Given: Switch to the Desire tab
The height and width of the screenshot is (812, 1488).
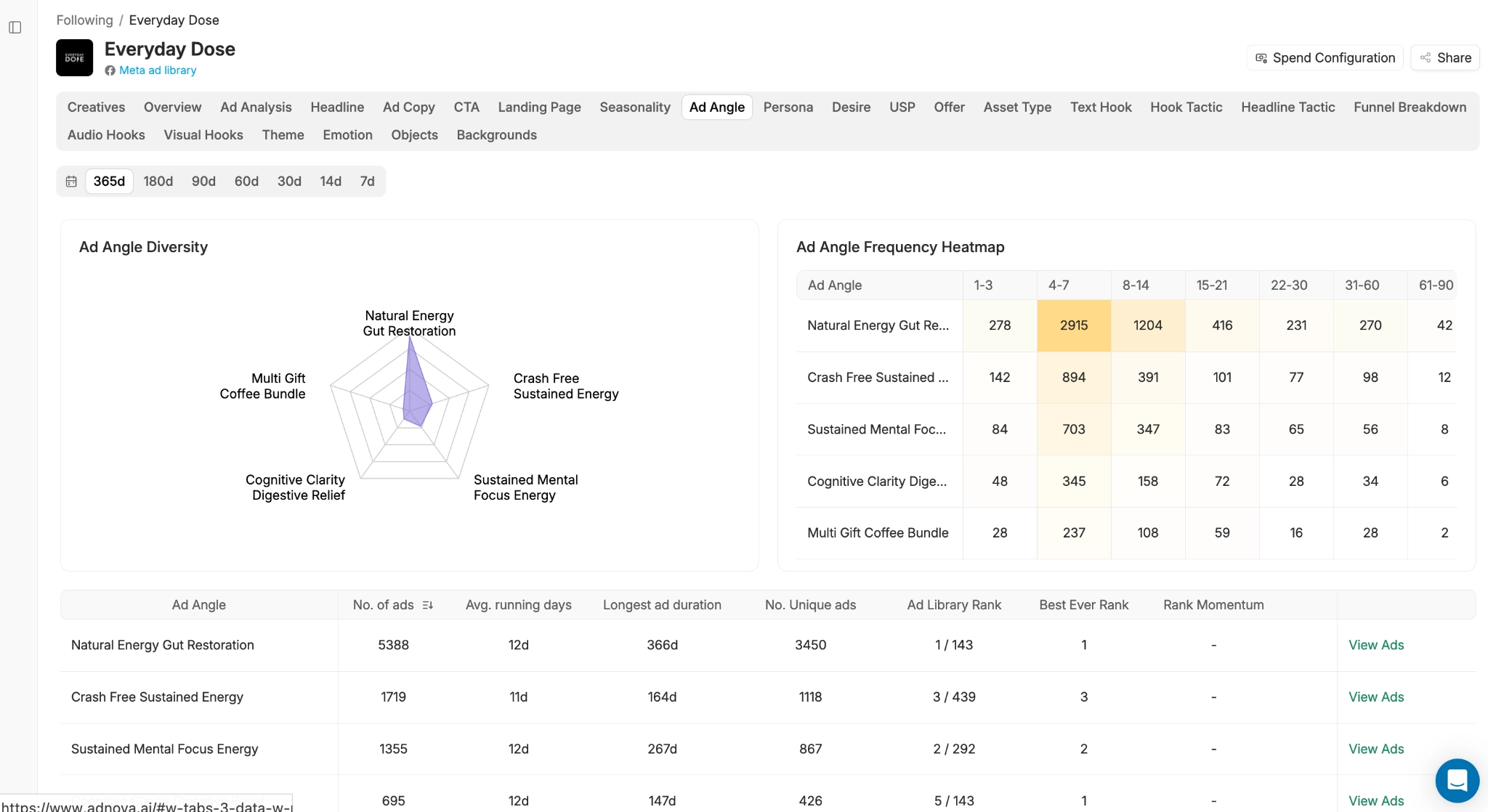Looking at the screenshot, I should [x=851, y=107].
